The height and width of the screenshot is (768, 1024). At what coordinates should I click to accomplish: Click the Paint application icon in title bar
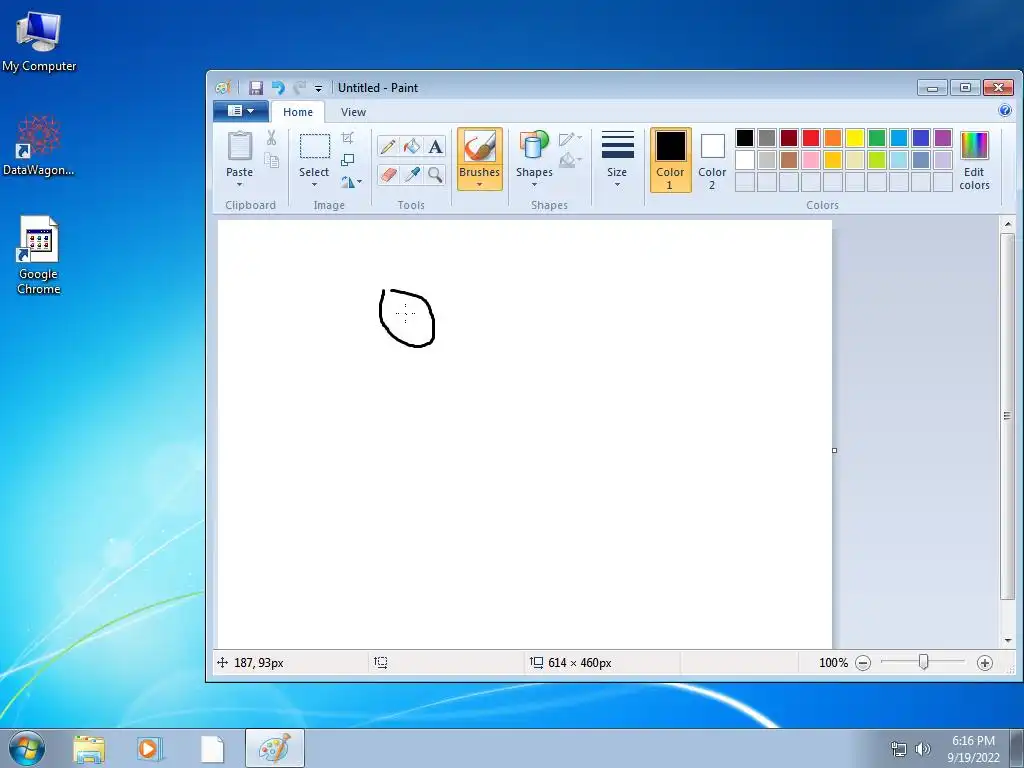coord(223,88)
